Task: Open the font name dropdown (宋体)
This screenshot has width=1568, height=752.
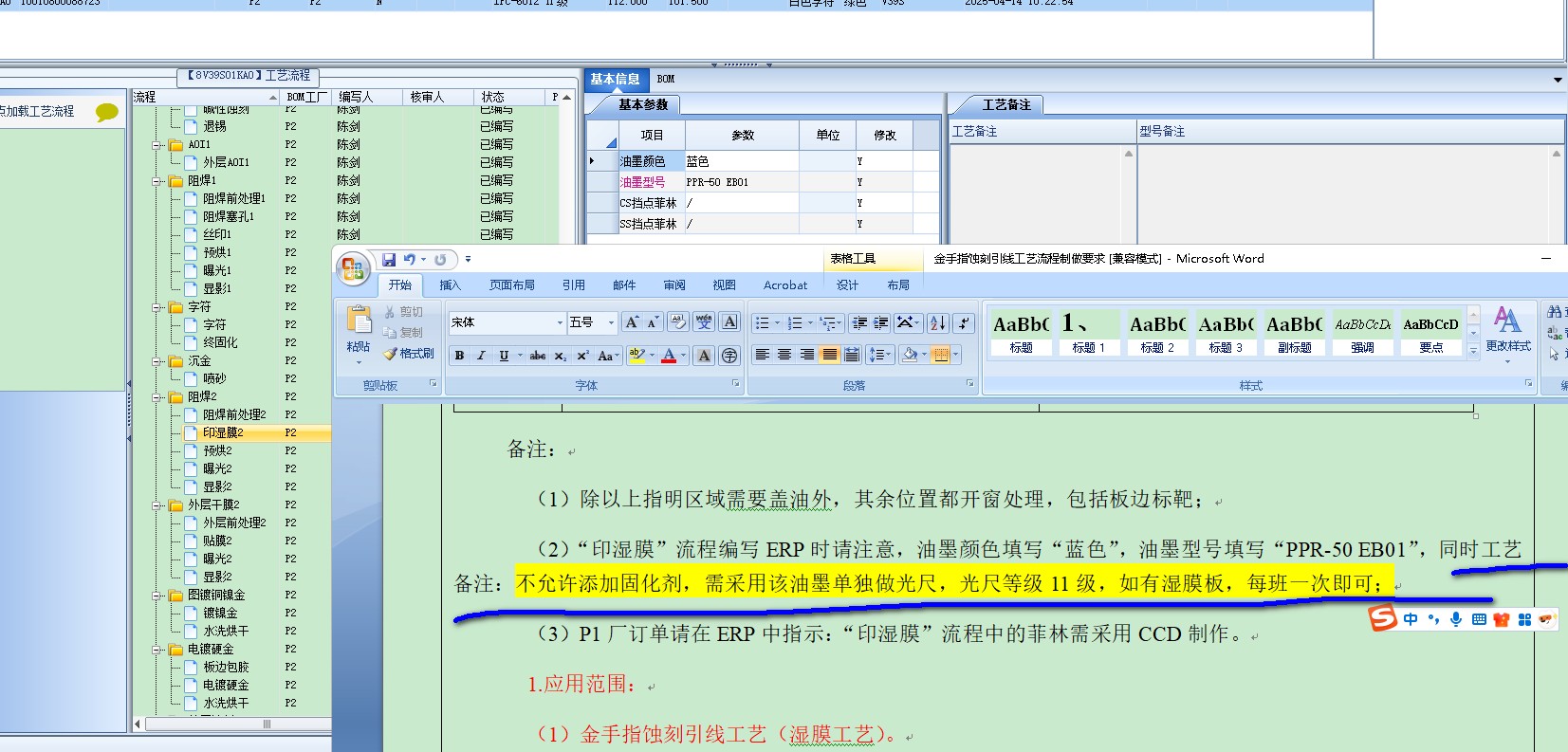Action: click(560, 322)
